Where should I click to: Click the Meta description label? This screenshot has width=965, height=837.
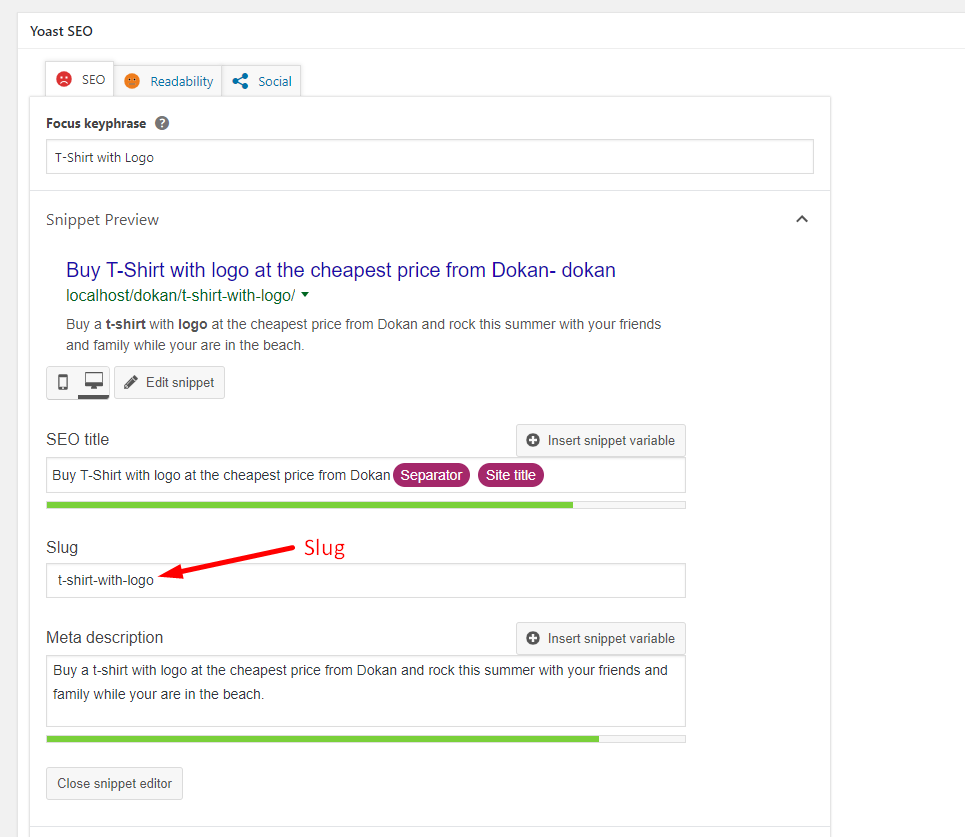pos(105,638)
